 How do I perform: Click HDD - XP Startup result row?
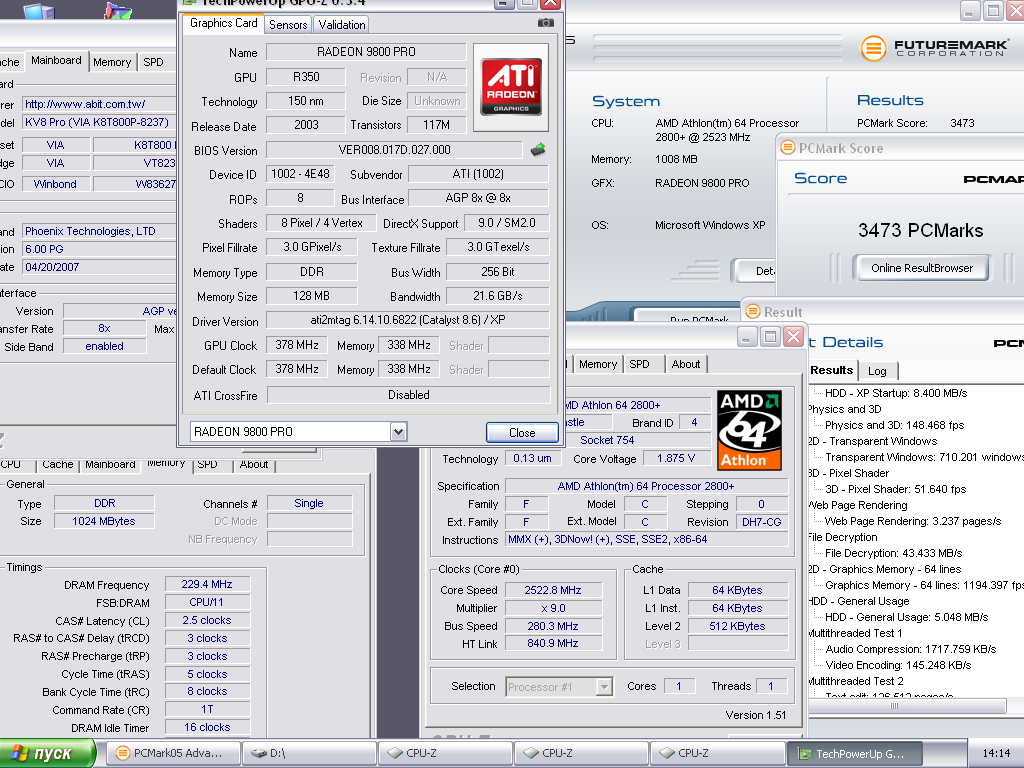pyautogui.click(x=895, y=393)
